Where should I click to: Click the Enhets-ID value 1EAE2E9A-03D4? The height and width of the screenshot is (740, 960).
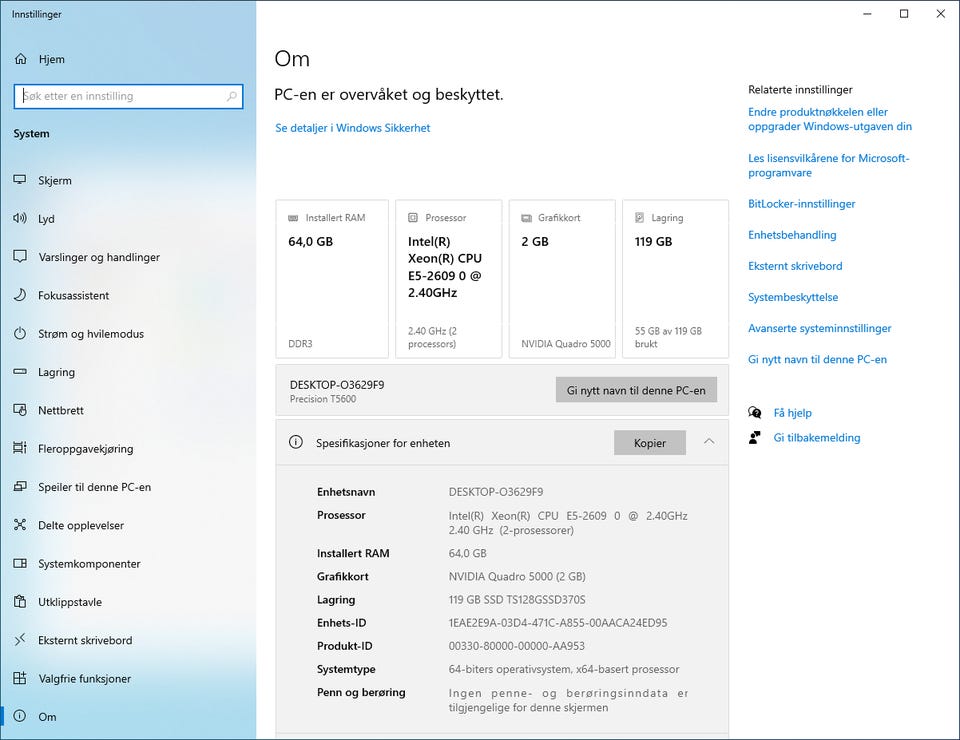pos(558,623)
